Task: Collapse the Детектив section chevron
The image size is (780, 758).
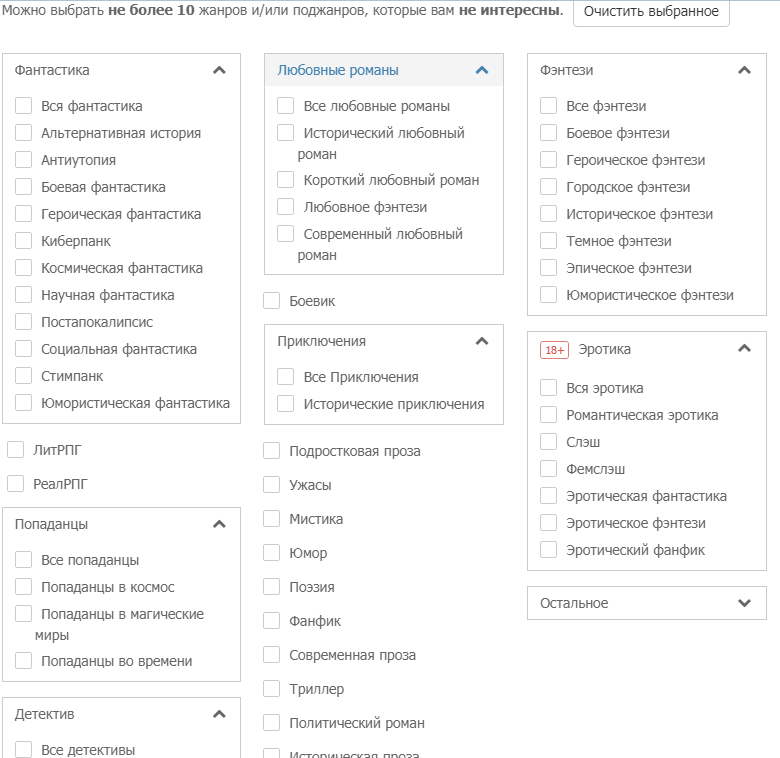Action: 220,714
